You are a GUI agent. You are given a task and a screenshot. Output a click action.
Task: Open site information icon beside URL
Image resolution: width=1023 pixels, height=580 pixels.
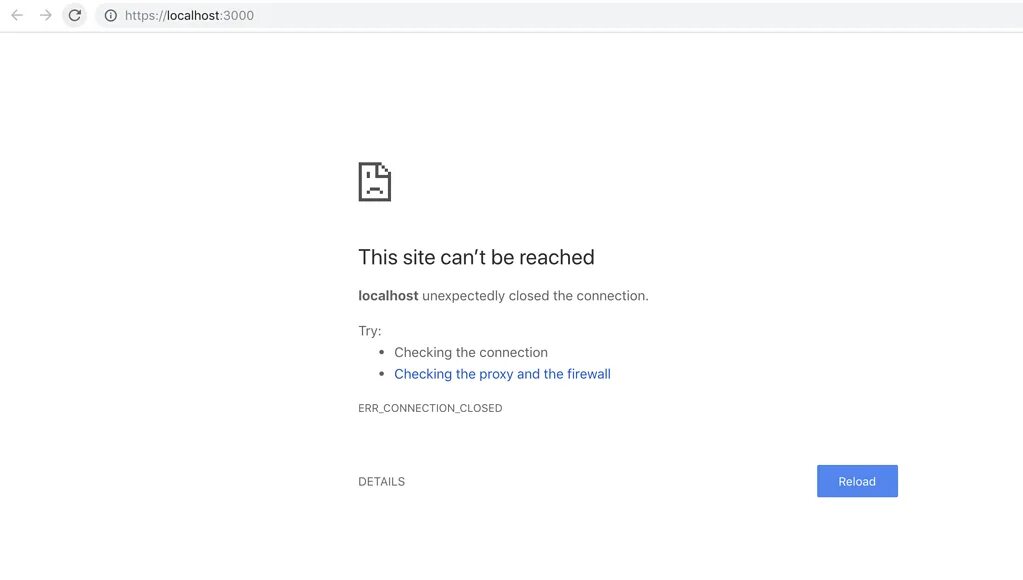pos(111,15)
